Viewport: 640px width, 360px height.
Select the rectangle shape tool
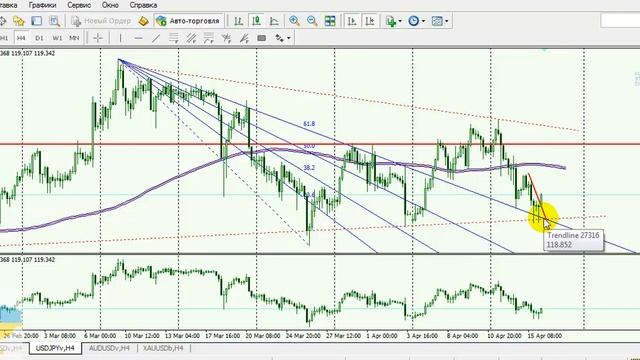(262, 38)
